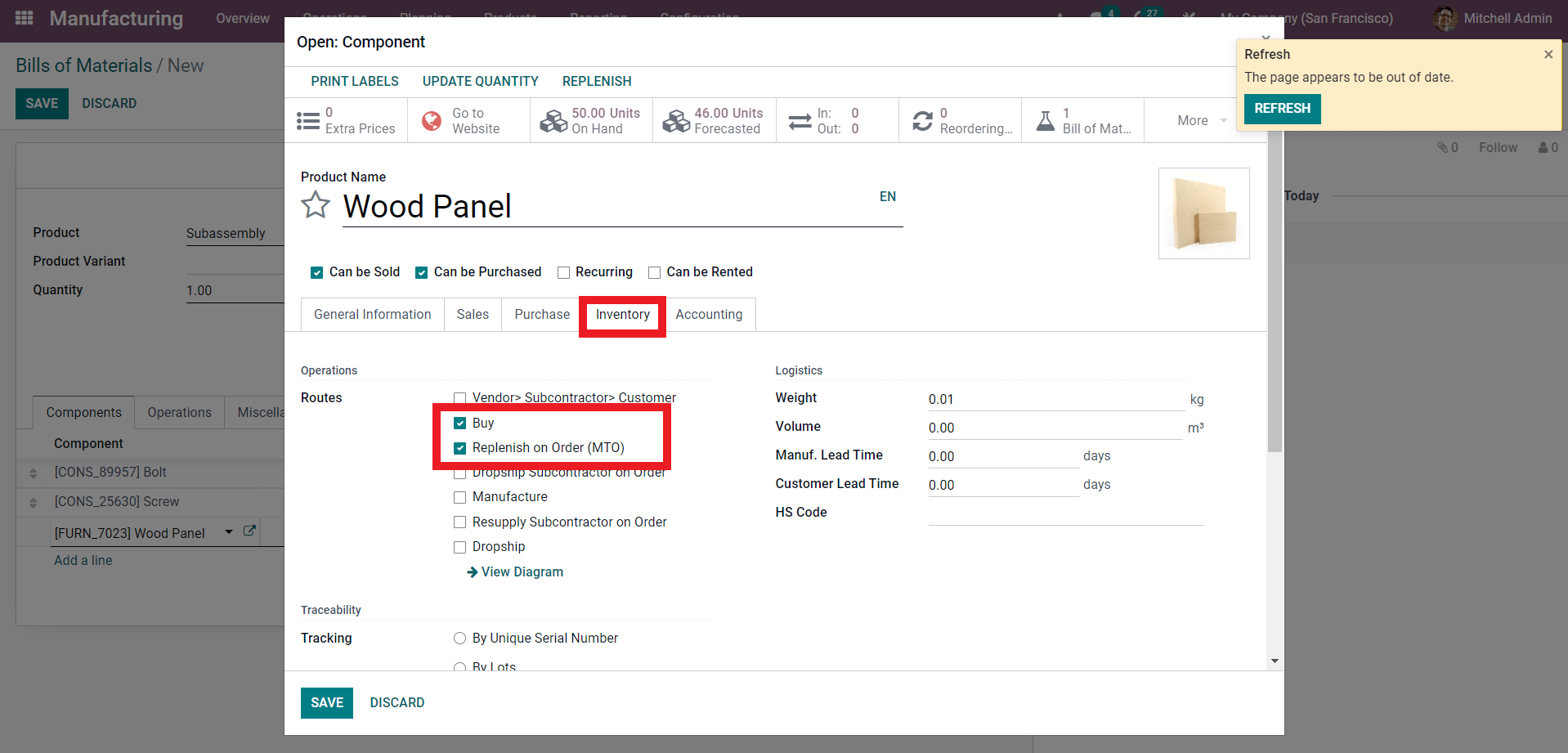This screenshot has height=753, width=1568.
Task: Close the Refresh notification
Action: click(x=1548, y=55)
